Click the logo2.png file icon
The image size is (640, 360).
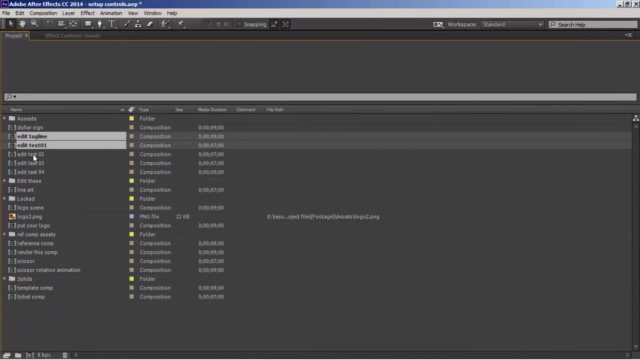tap(12, 217)
